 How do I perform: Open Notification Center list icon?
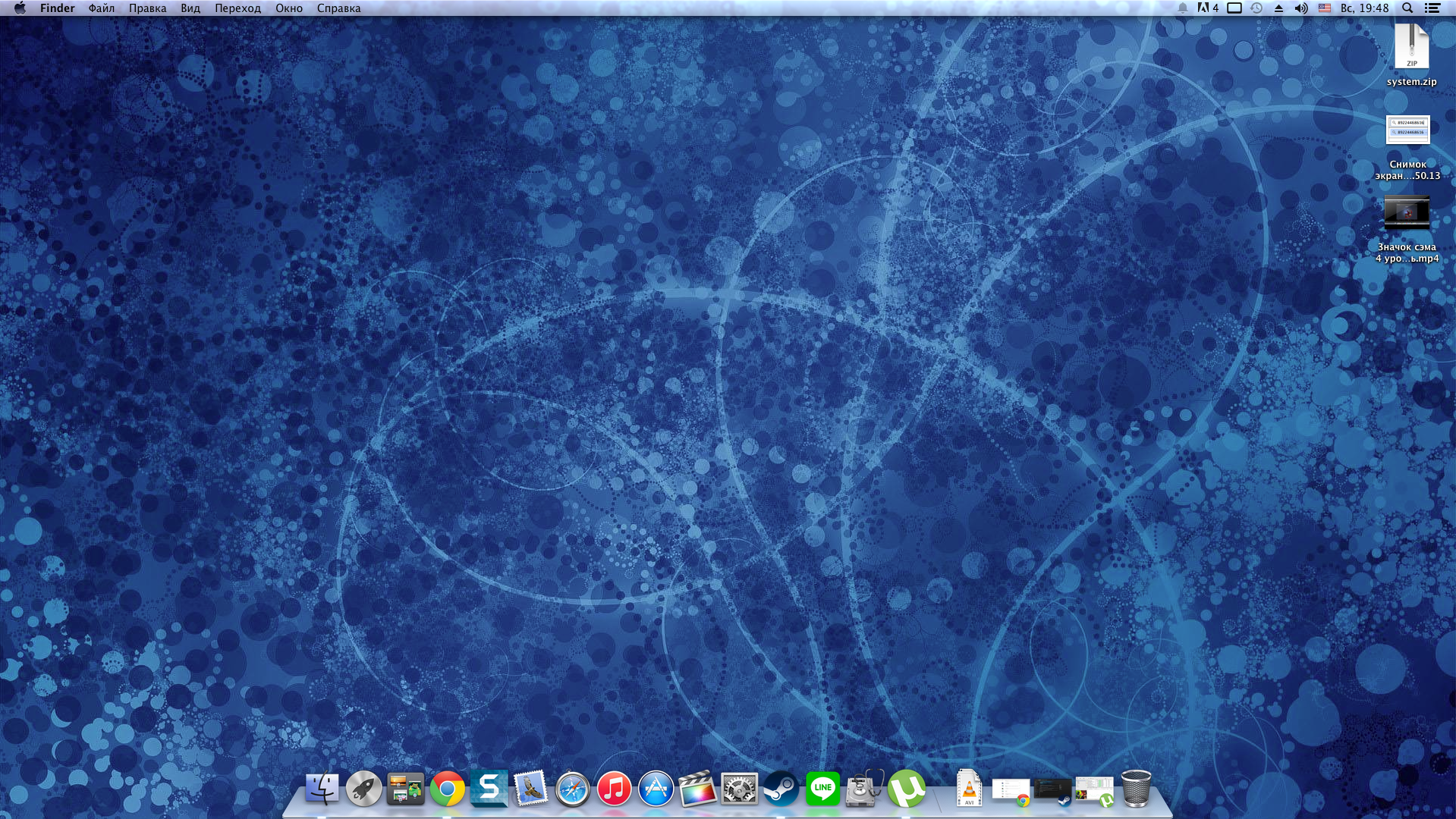[x=1432, y=8]
